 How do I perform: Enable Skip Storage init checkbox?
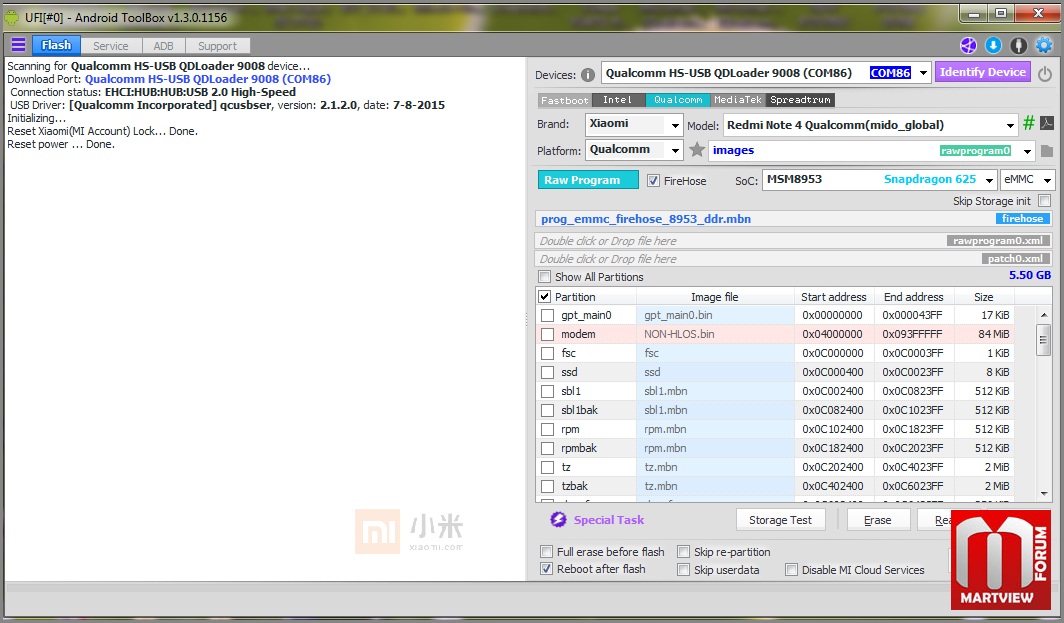[1045, 201]
